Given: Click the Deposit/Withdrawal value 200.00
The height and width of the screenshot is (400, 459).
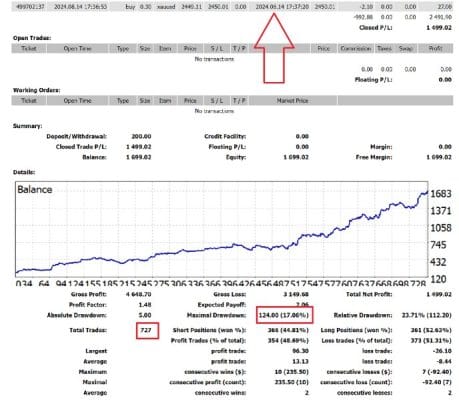Looking at the screenshot, I should click(141, 136).
